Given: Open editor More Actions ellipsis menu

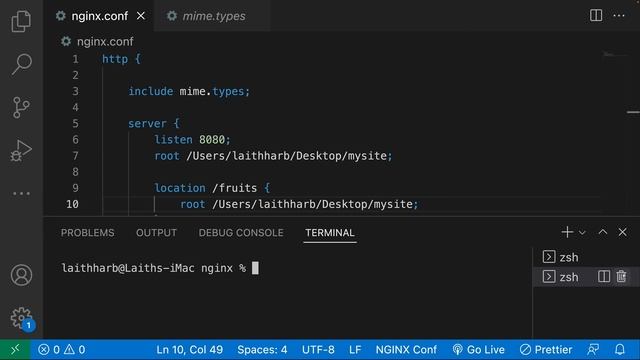Looking at the screenshot, I should pos(619,16).
